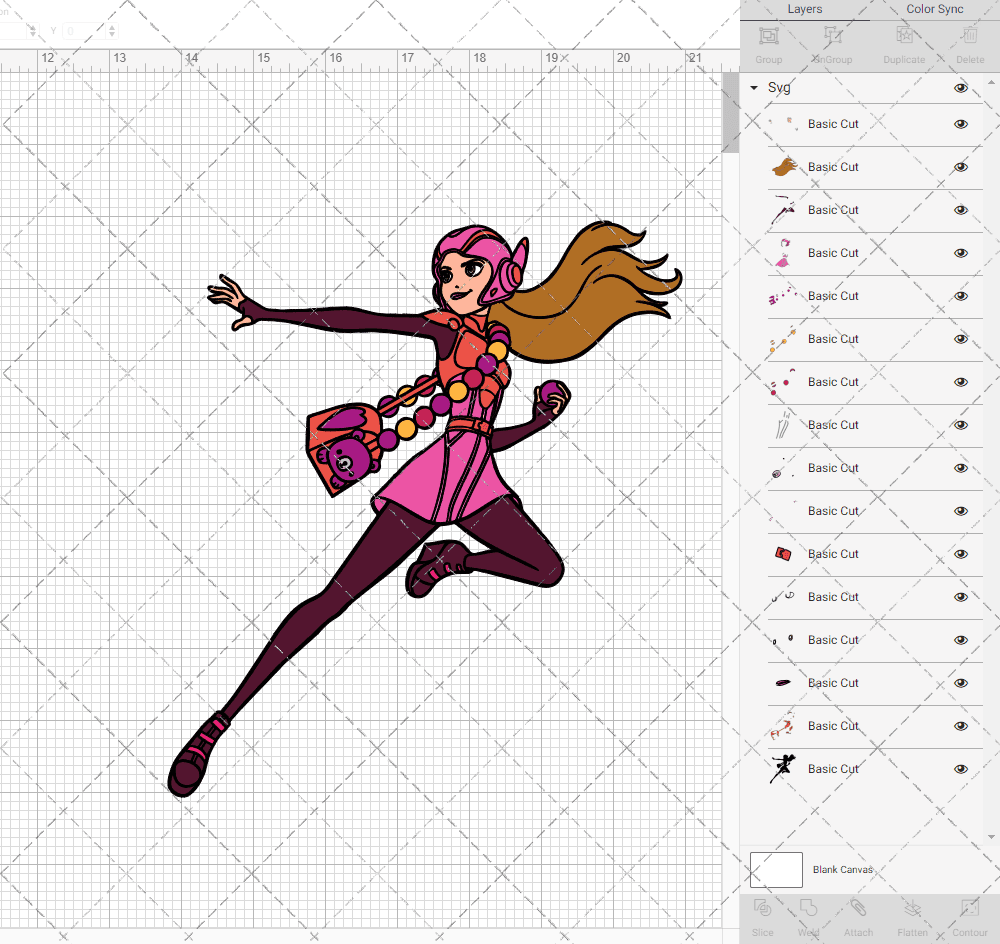This screenshot has height=944, width=1000.
Task: Select the red bag layer thumbnail
Action: coord(783,554)
